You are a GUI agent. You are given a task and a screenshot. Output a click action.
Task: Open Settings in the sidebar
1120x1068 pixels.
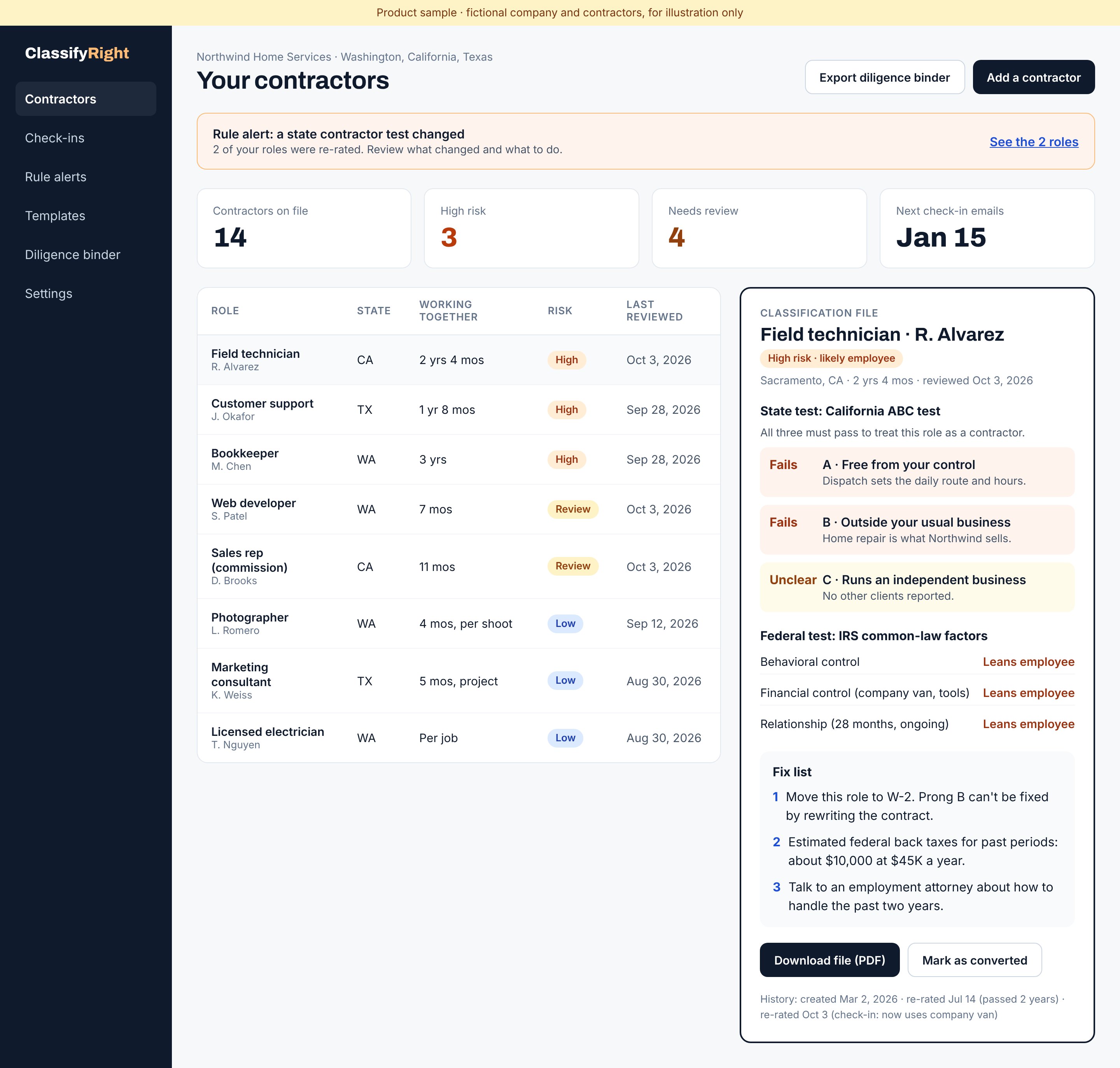click(86, 294)
